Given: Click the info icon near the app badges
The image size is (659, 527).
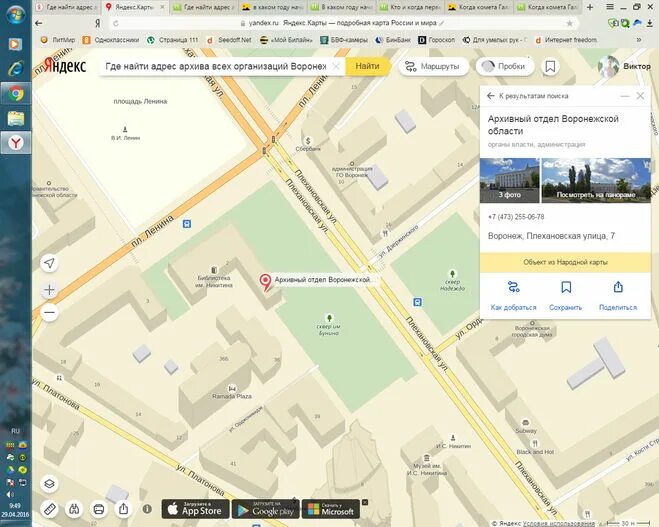Looking at the screenshot, I should point(147,509).
